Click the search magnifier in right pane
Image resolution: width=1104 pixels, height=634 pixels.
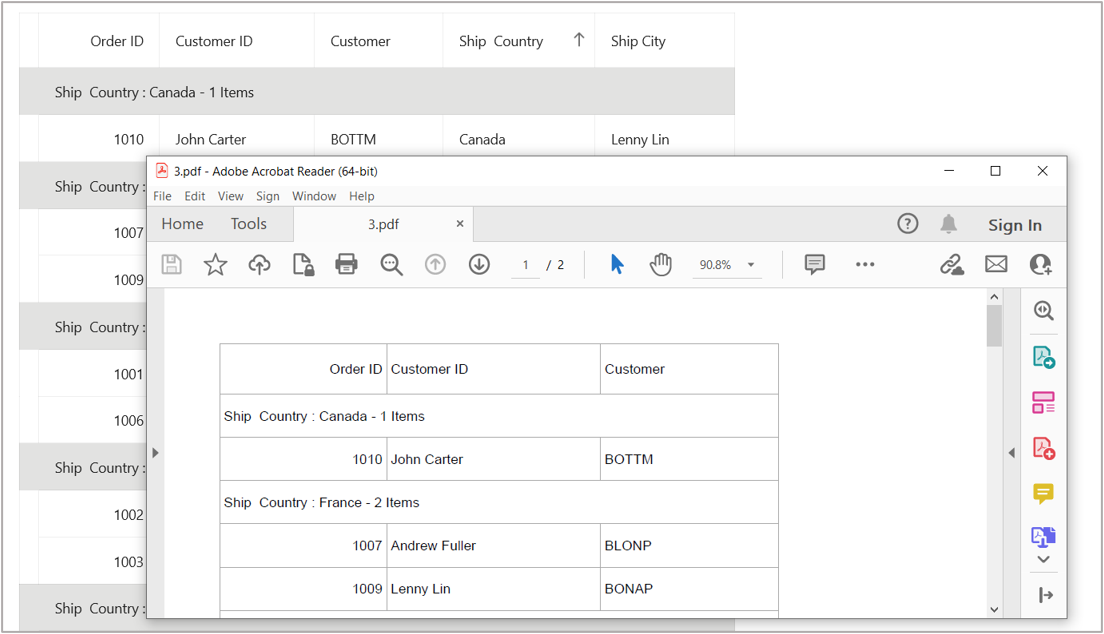point(1043,311)
